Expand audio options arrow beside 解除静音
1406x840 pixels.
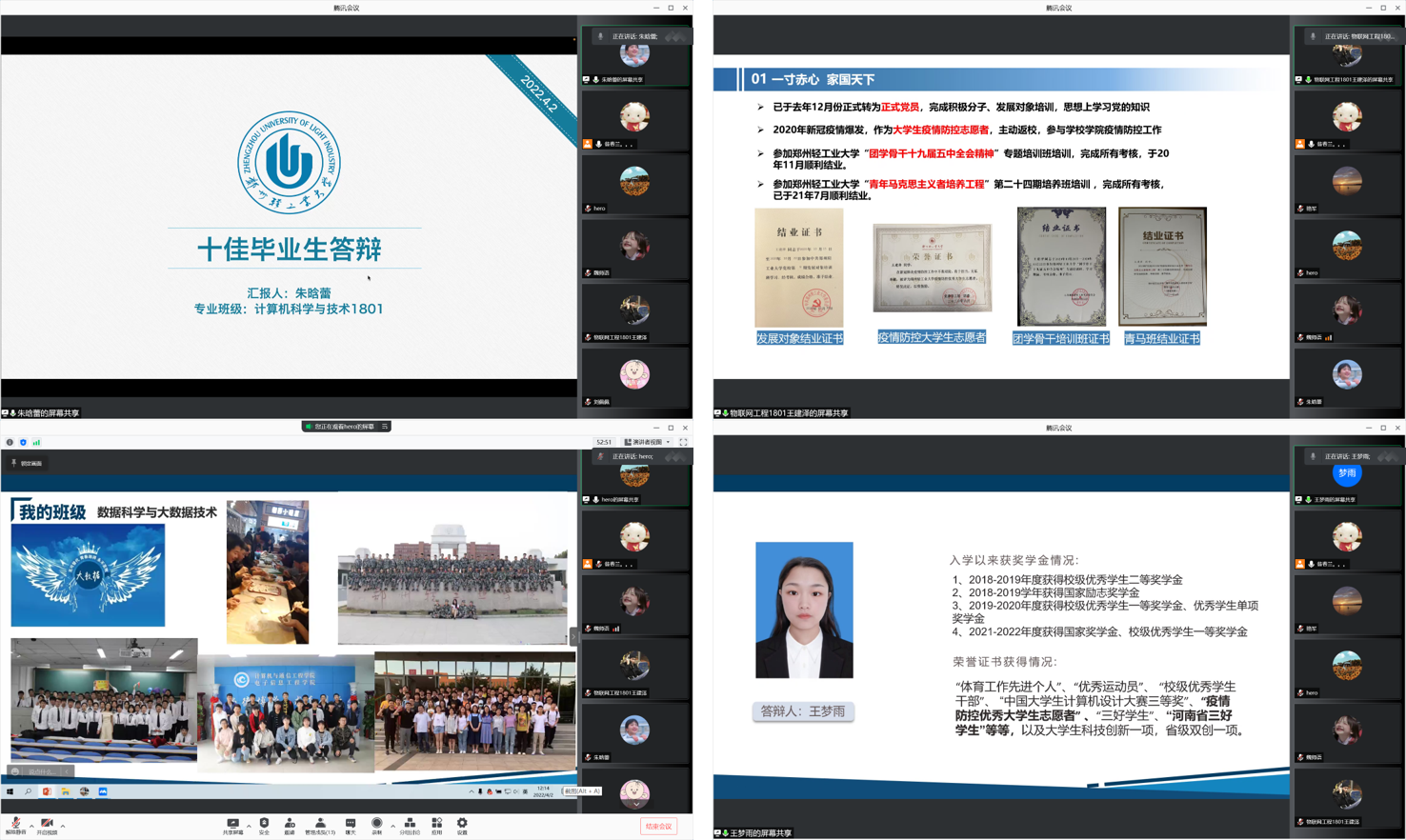click(31, 826)
